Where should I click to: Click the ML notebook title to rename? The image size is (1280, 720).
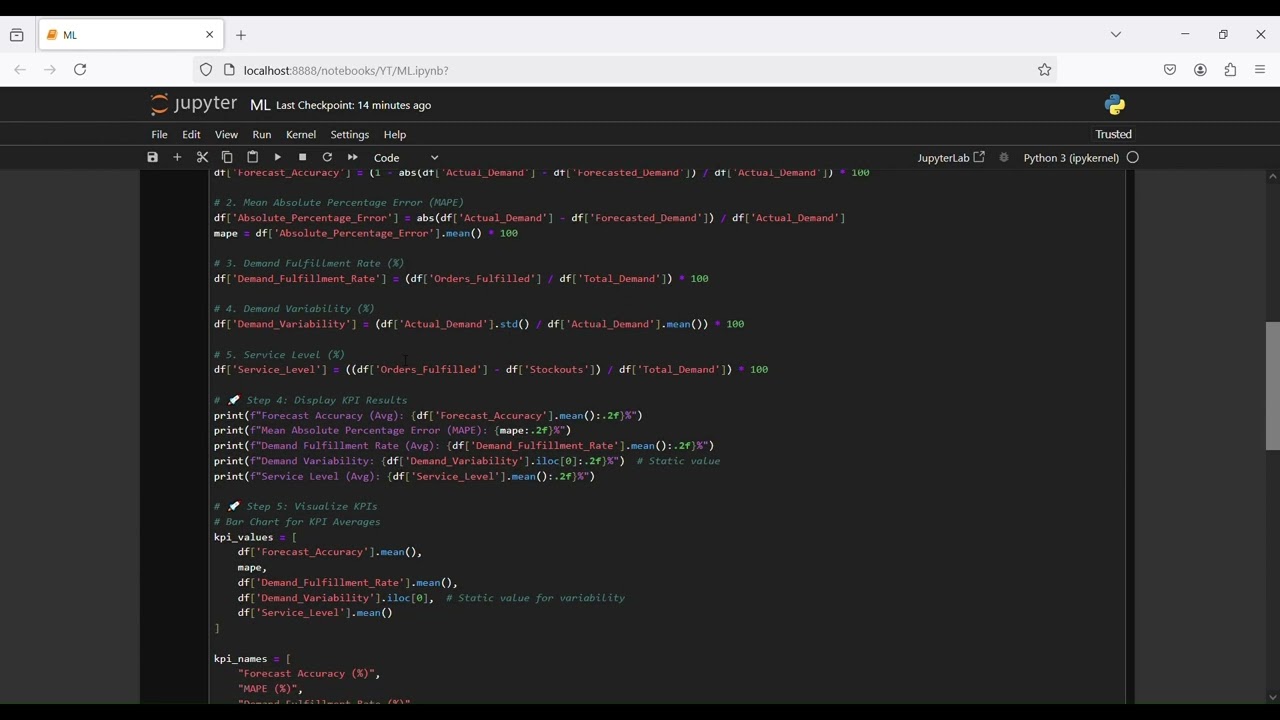point(260,105)
